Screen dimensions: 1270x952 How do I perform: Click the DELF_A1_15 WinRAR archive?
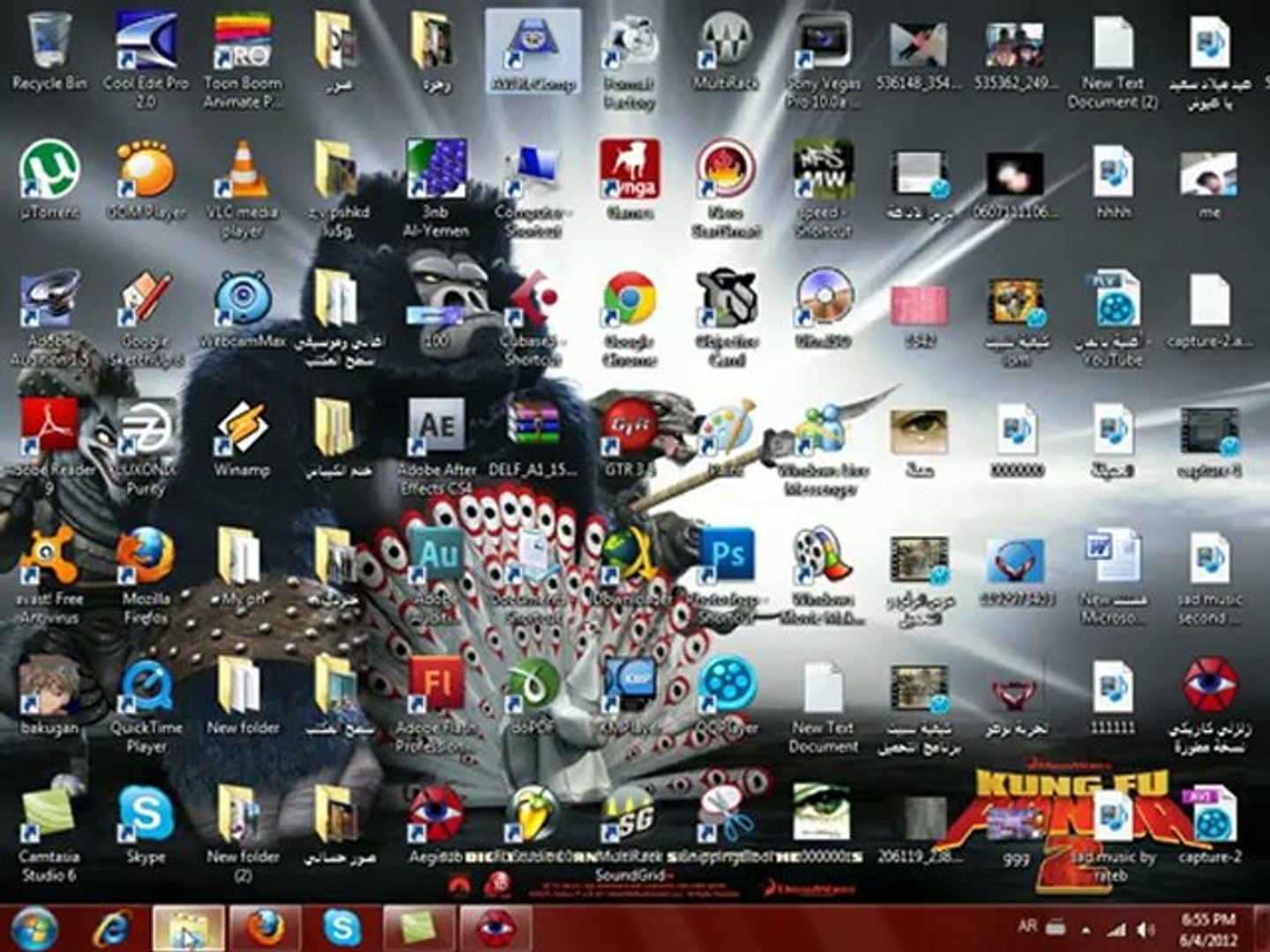click(532, 439)
